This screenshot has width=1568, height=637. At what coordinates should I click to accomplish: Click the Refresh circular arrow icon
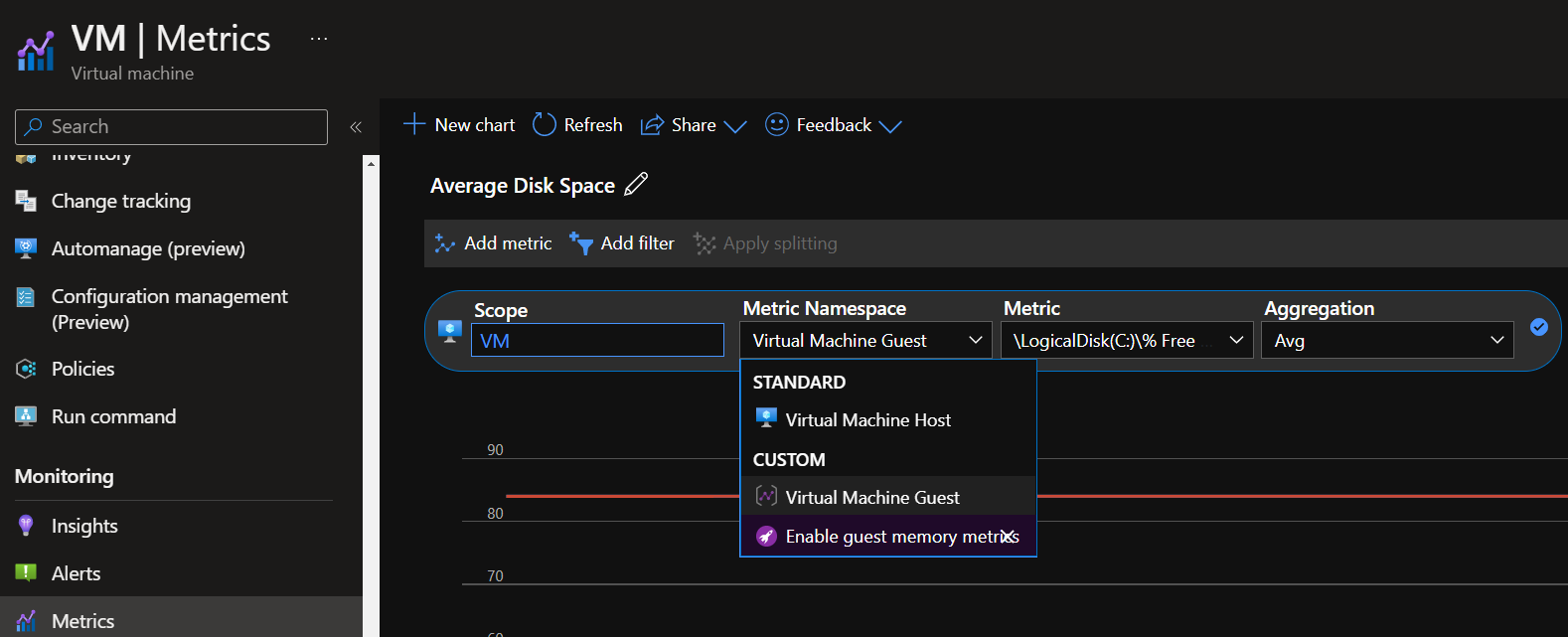click(545, 124)
